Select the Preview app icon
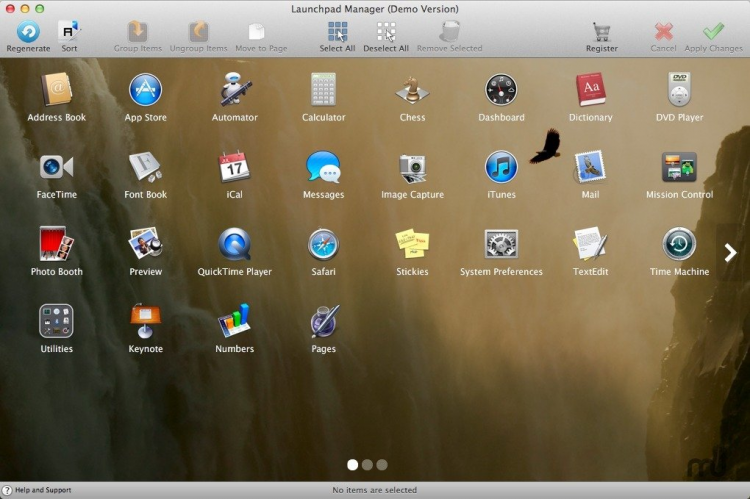The height and width of the screenshot is (499, 750). (x=145, y=244)
